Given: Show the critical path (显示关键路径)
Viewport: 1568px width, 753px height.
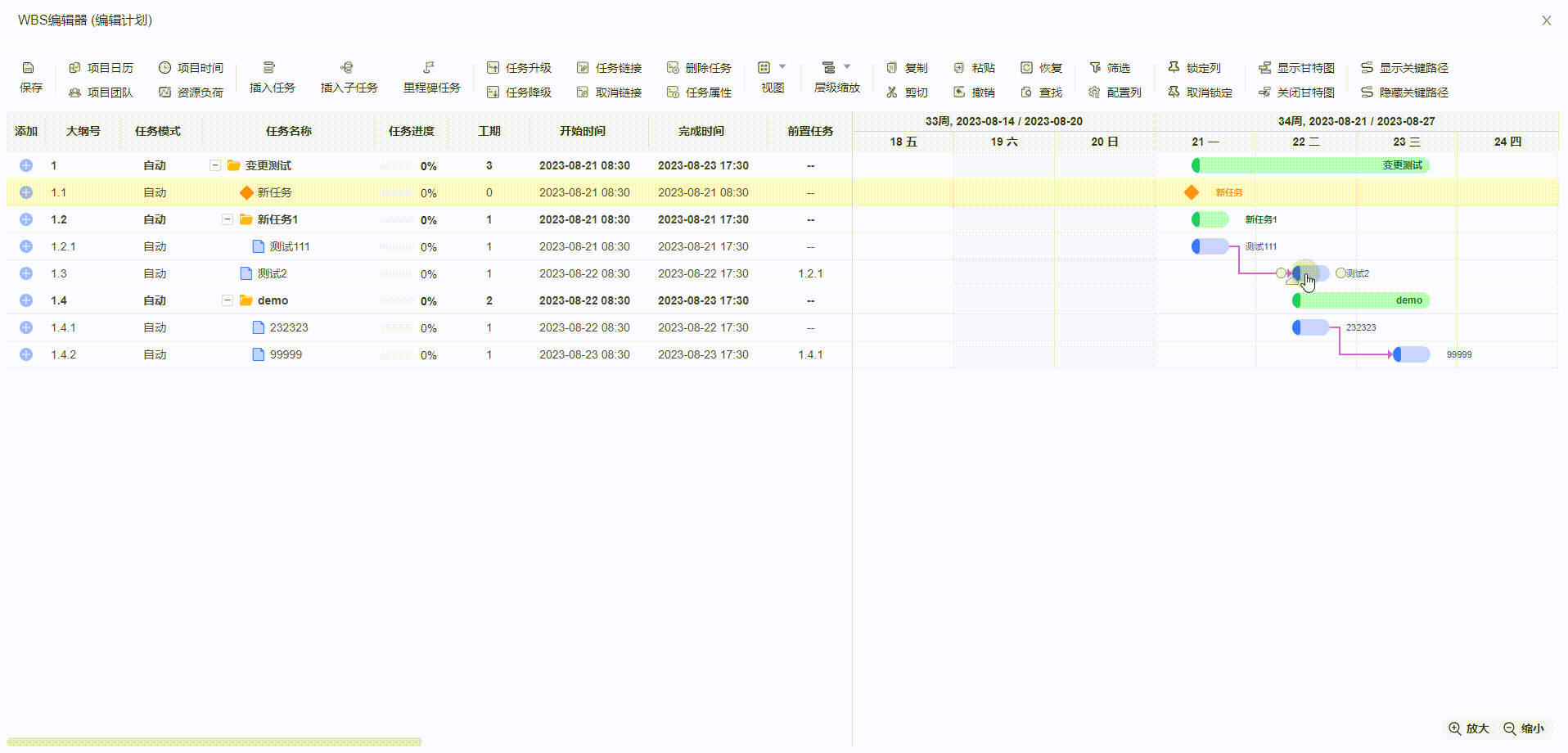Looking at the screenshot, I should pos(1404,68).
